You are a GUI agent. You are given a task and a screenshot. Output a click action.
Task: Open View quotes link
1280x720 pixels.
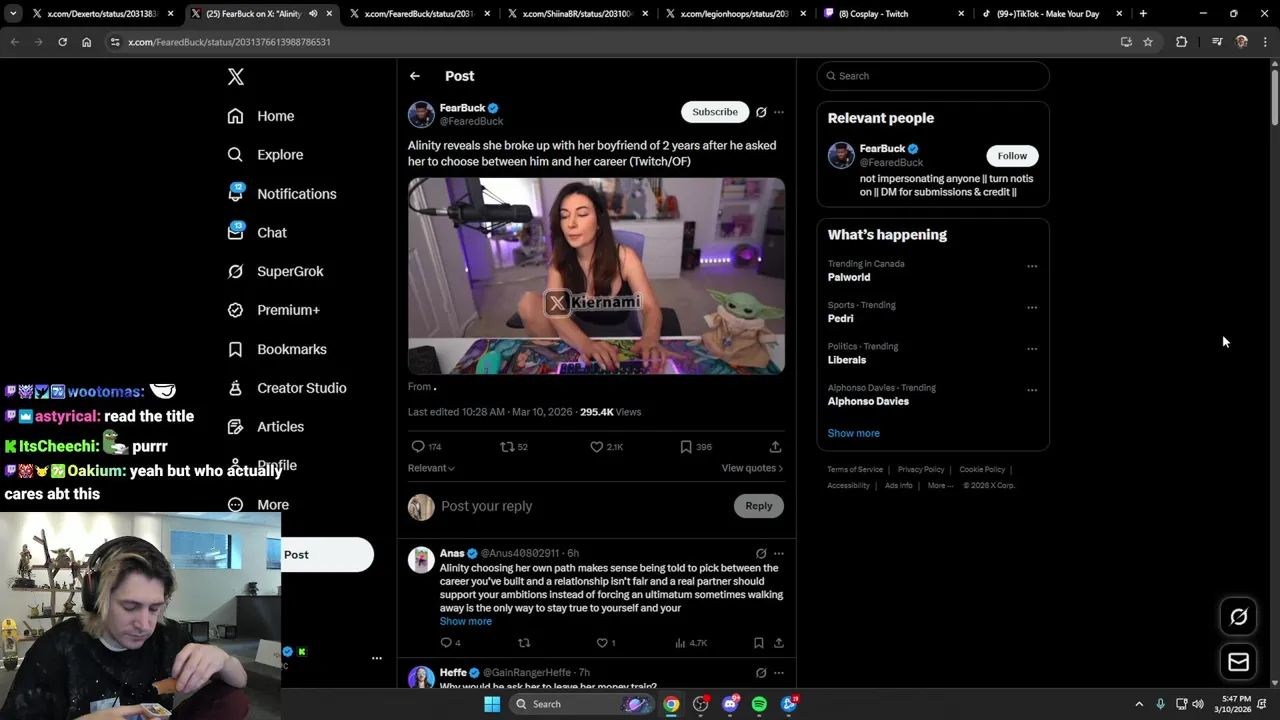click(752, 468)
